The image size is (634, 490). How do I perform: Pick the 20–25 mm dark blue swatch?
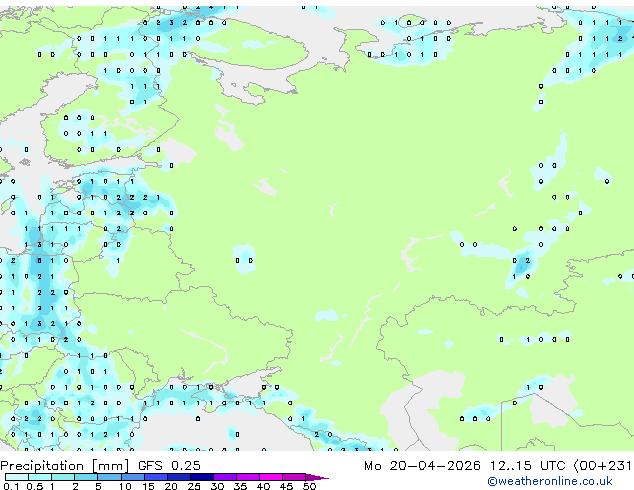[178, 477]
